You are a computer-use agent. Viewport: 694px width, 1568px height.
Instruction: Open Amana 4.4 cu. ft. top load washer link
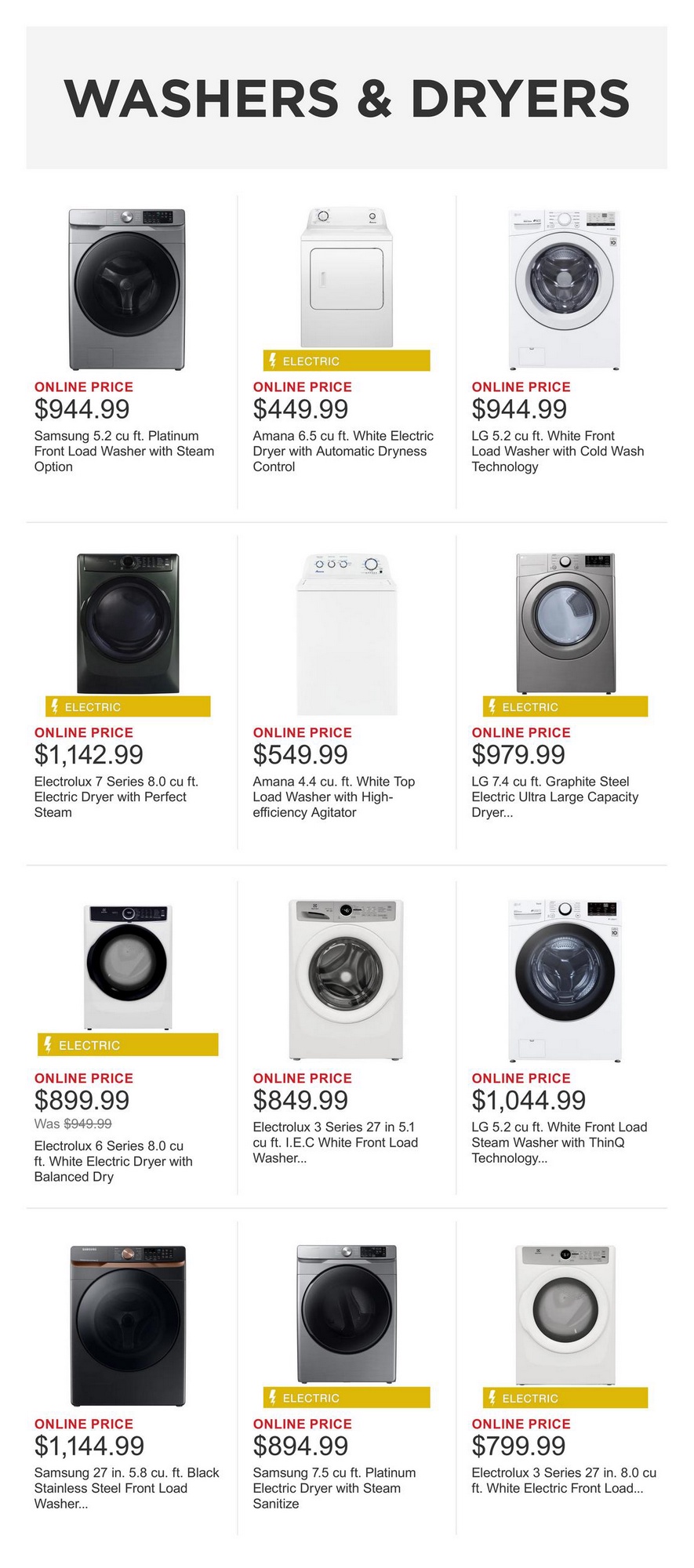[333, 797]
